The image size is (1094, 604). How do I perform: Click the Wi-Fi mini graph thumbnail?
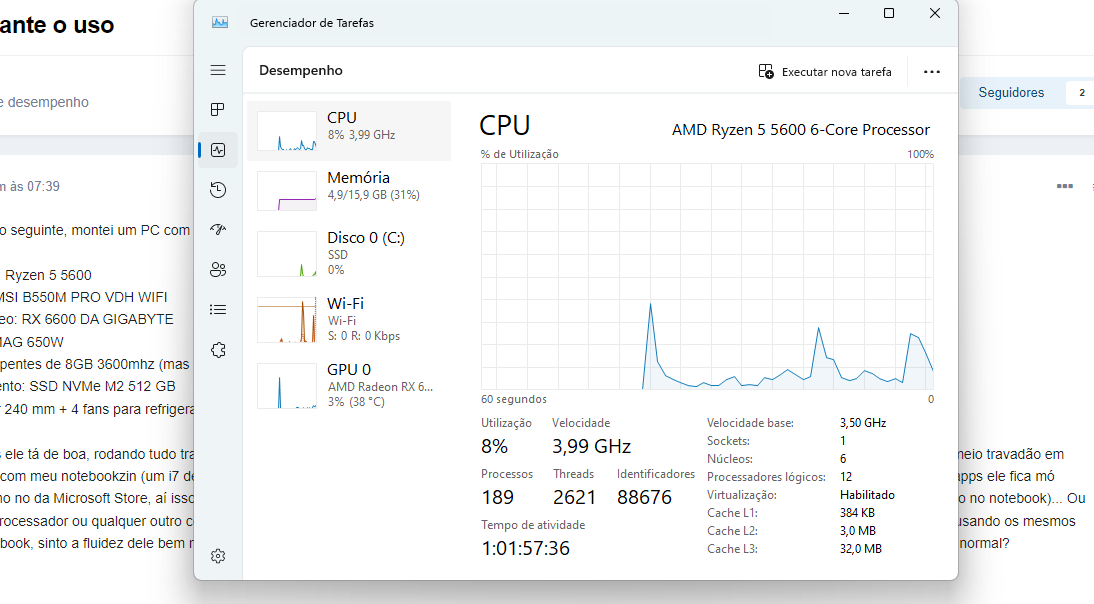[287, 320]
